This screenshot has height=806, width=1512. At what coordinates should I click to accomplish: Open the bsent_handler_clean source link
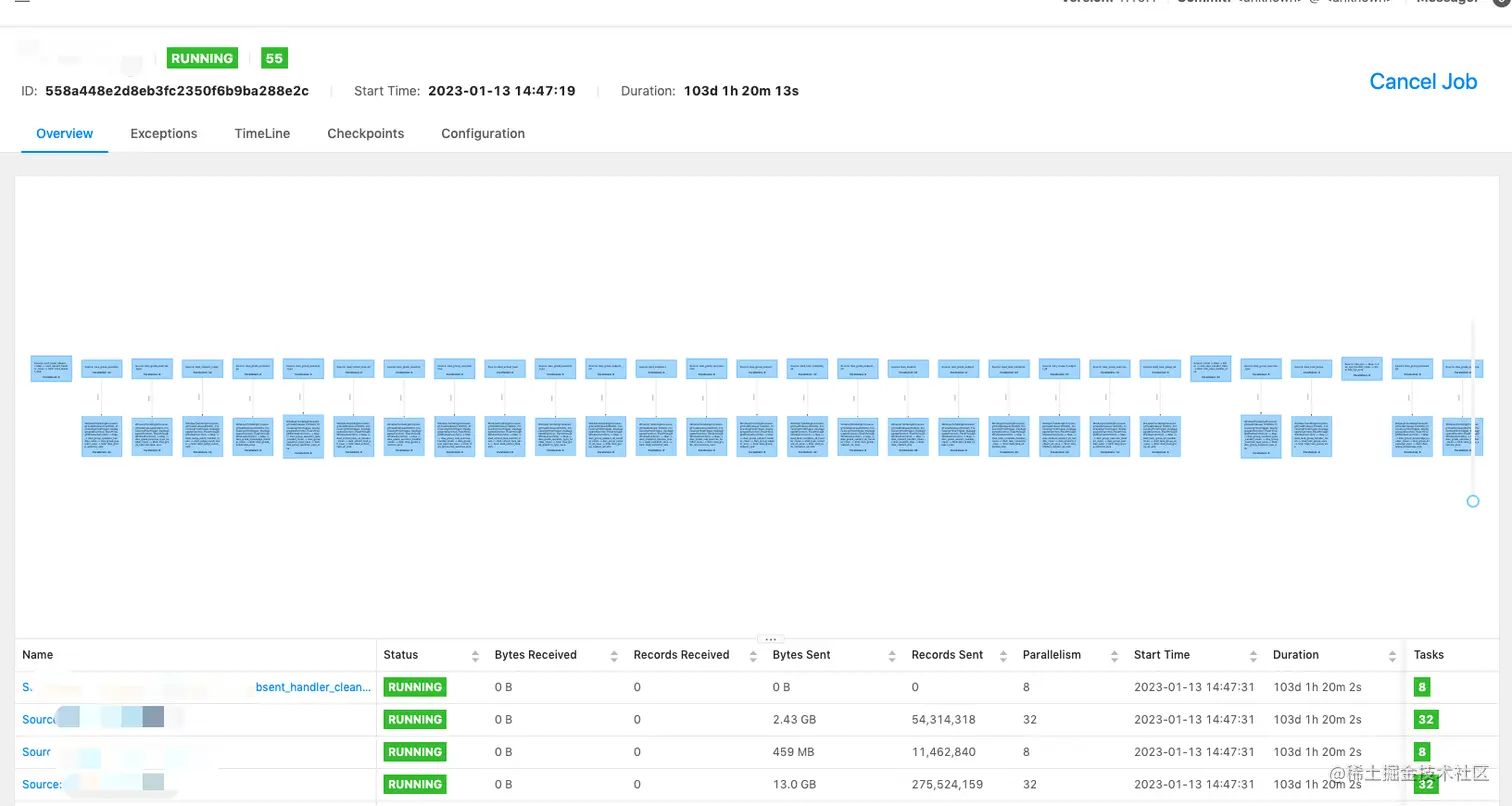click(x=313, y=687)
